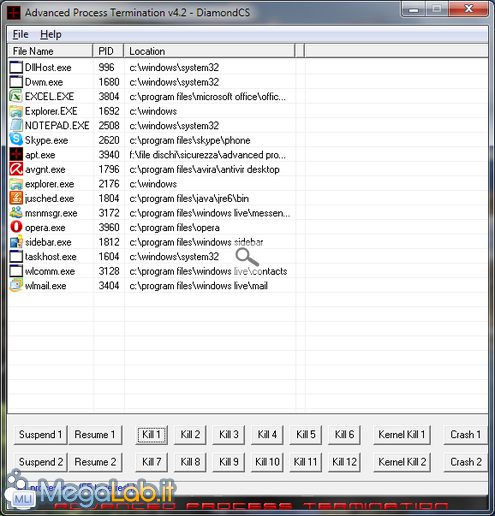Click the apt.exe red cross icon
495x516 pixels.
coord(16,155)
